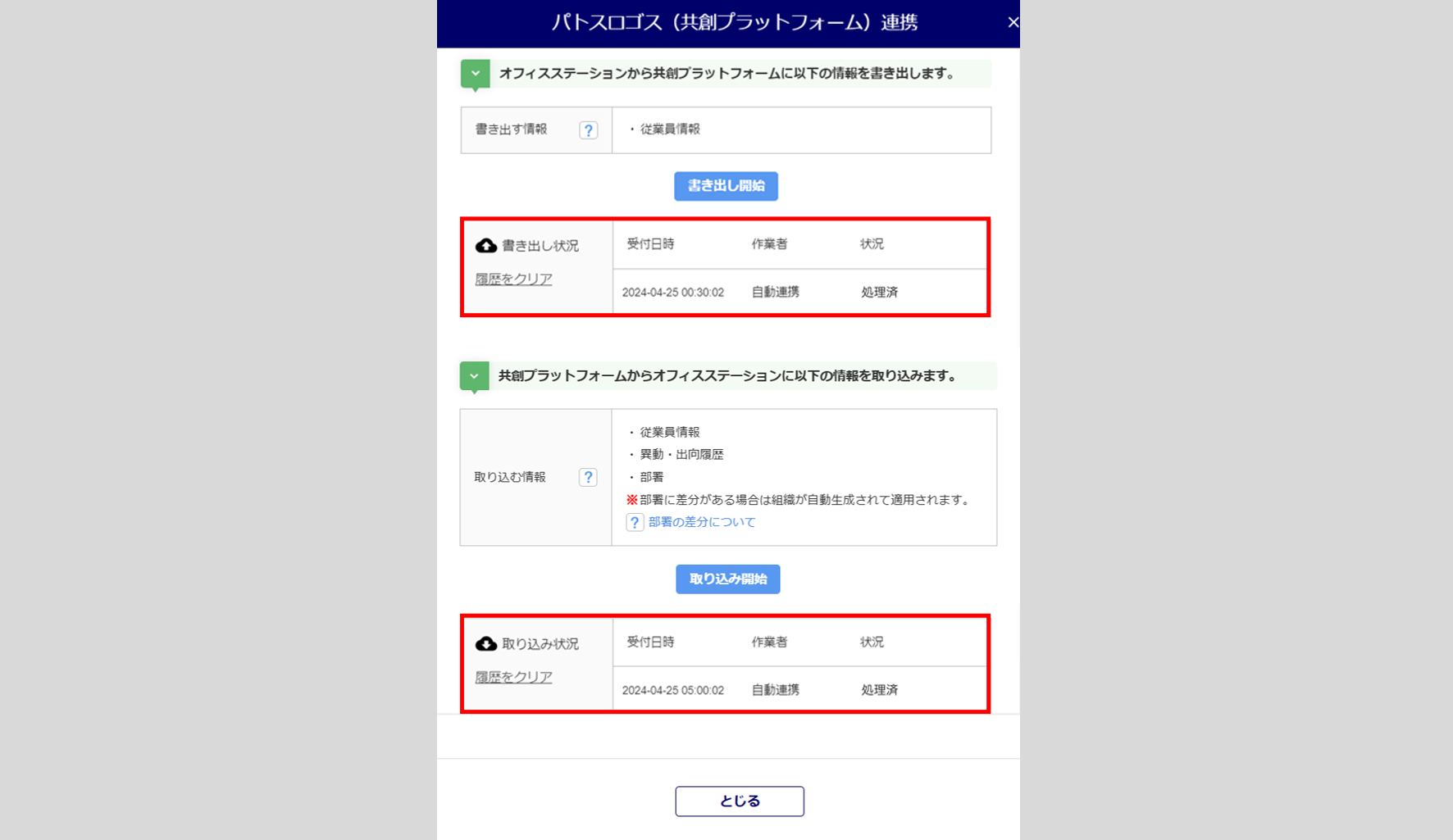Click 作業者 header in 取り込み状況 table
This screenshot has height=840, width=1453.
pyautogui.click(x=769, y=642)
